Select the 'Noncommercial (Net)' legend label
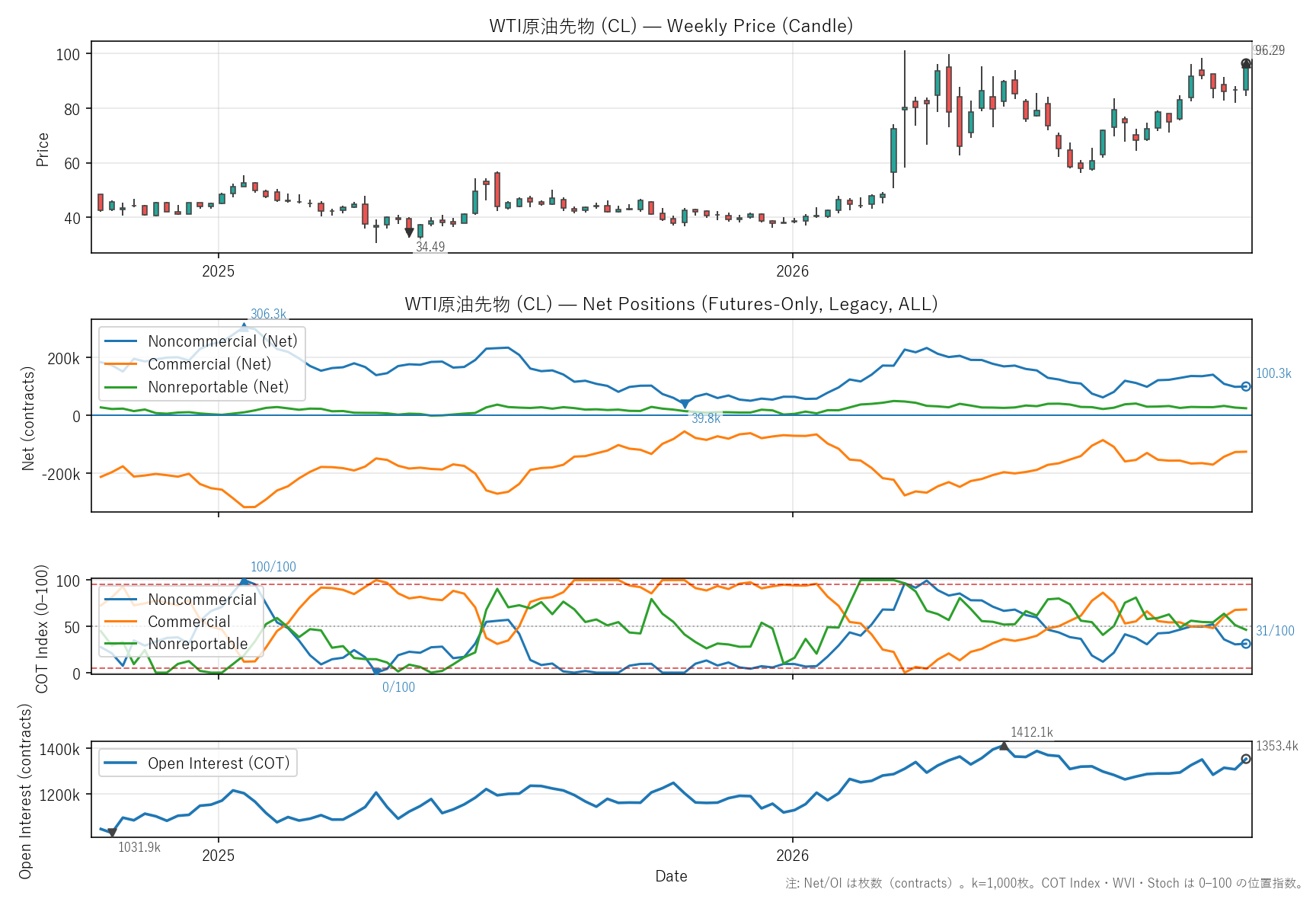Screen dimensions: 1316x899 [222, 341]
